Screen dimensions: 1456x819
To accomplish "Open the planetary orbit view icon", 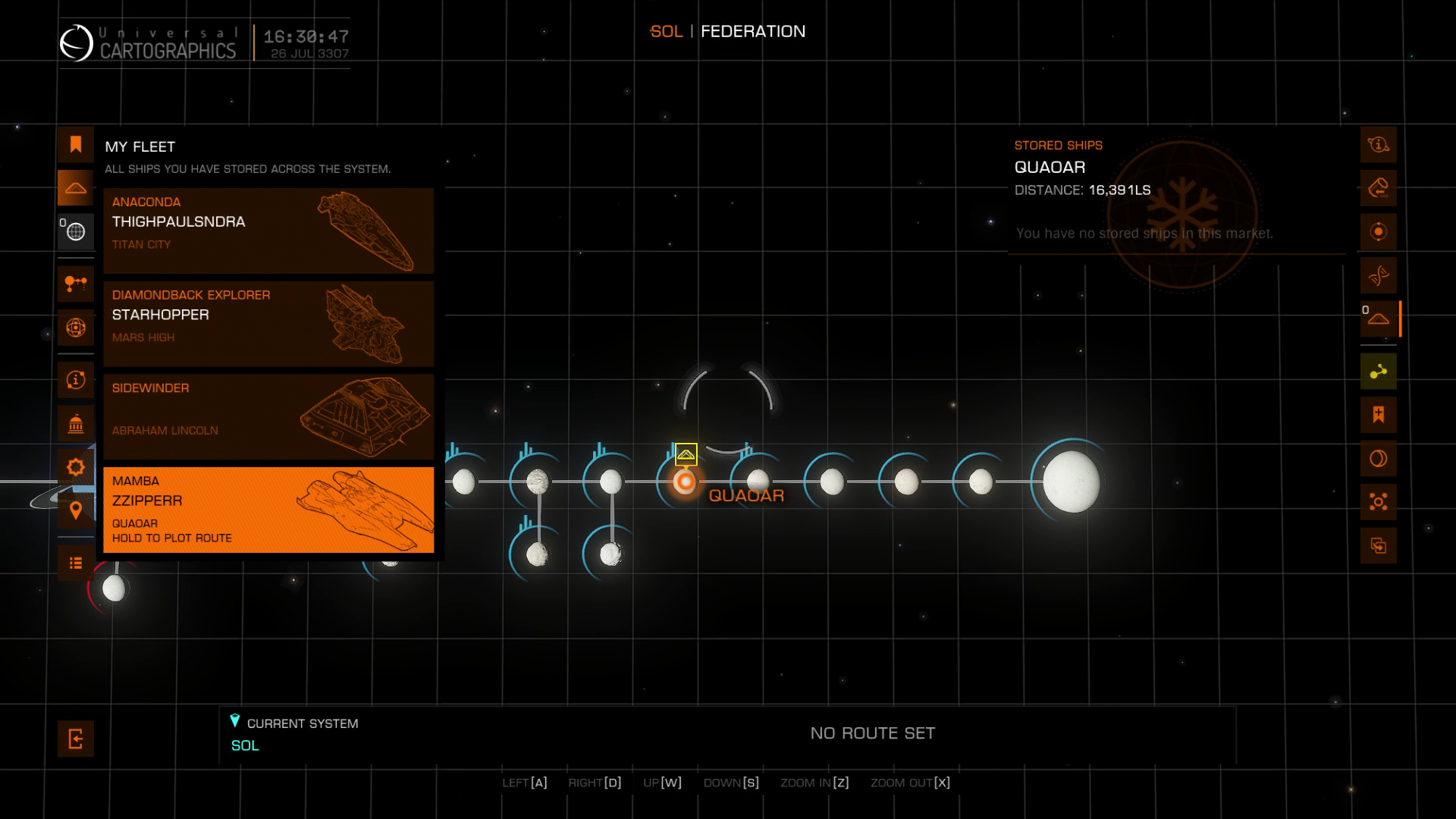I will pos(76,328).
